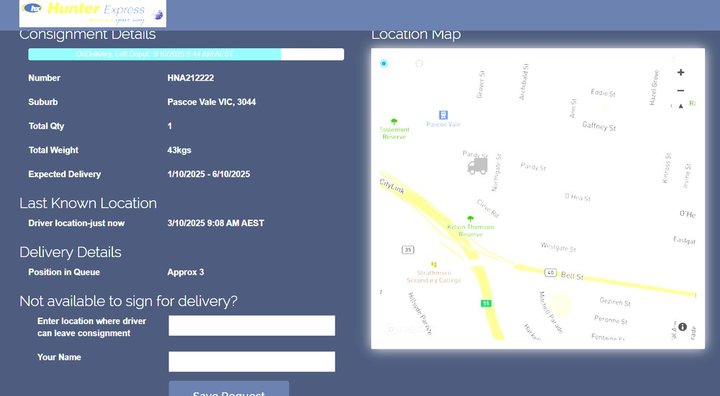Click the Bell St label on map
Image resolution: width=720 pixels, height=396 pixels.
coord(572,276)
